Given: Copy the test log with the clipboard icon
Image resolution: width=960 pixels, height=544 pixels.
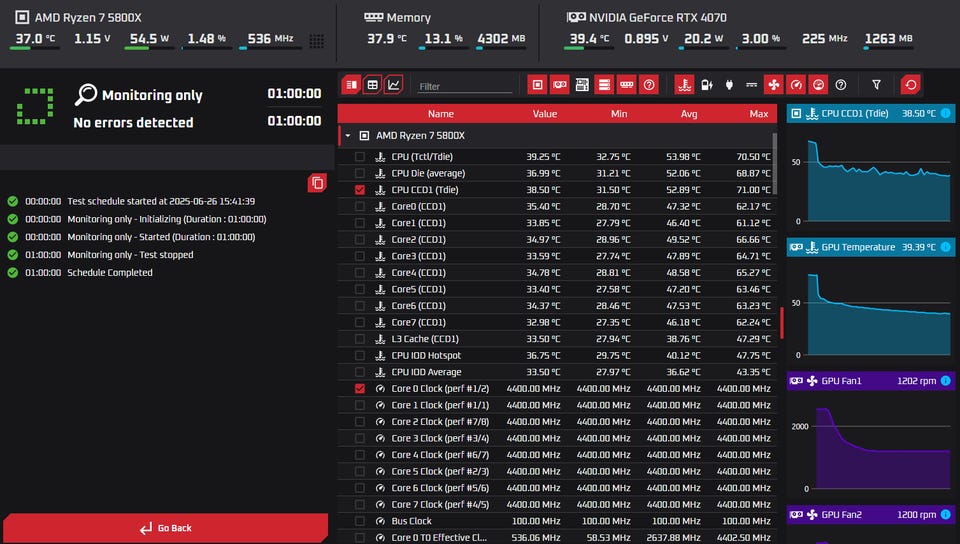Looking at the screenshot, I should (317, 183).
